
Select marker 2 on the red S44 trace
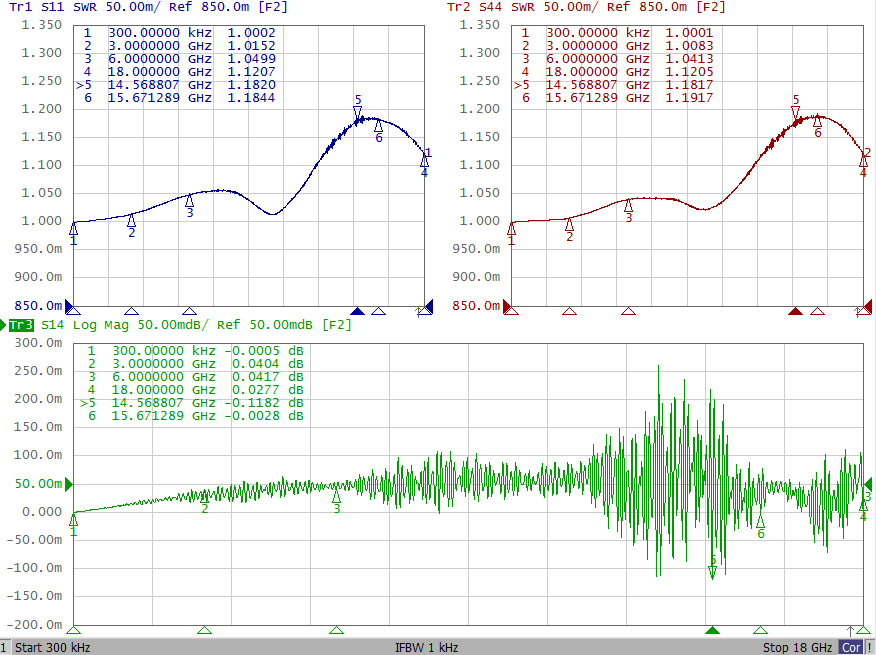click(x=569, y=225)
